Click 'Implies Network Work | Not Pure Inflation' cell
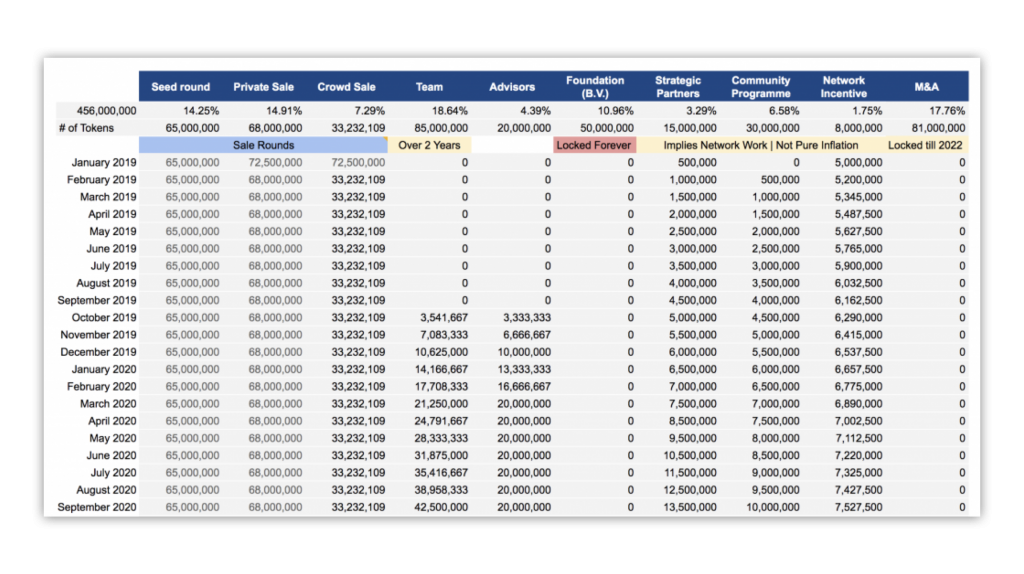 (x=761, y=145)
